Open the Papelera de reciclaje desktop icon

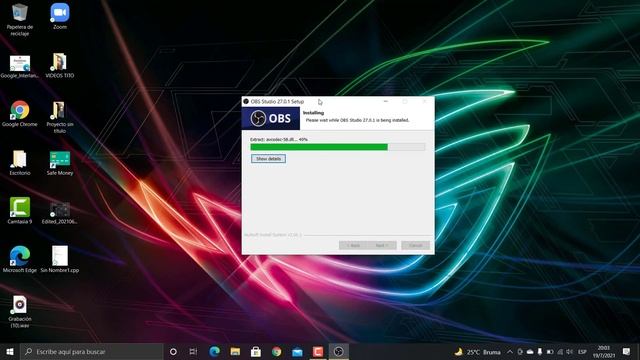tap(20, 19)
